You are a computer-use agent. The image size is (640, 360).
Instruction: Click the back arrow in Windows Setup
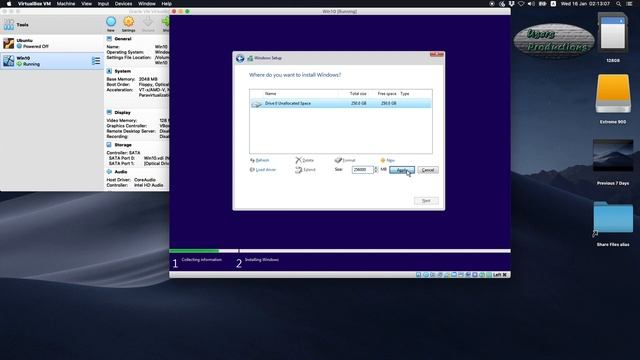pyautogui.click(x=240, y=58)
